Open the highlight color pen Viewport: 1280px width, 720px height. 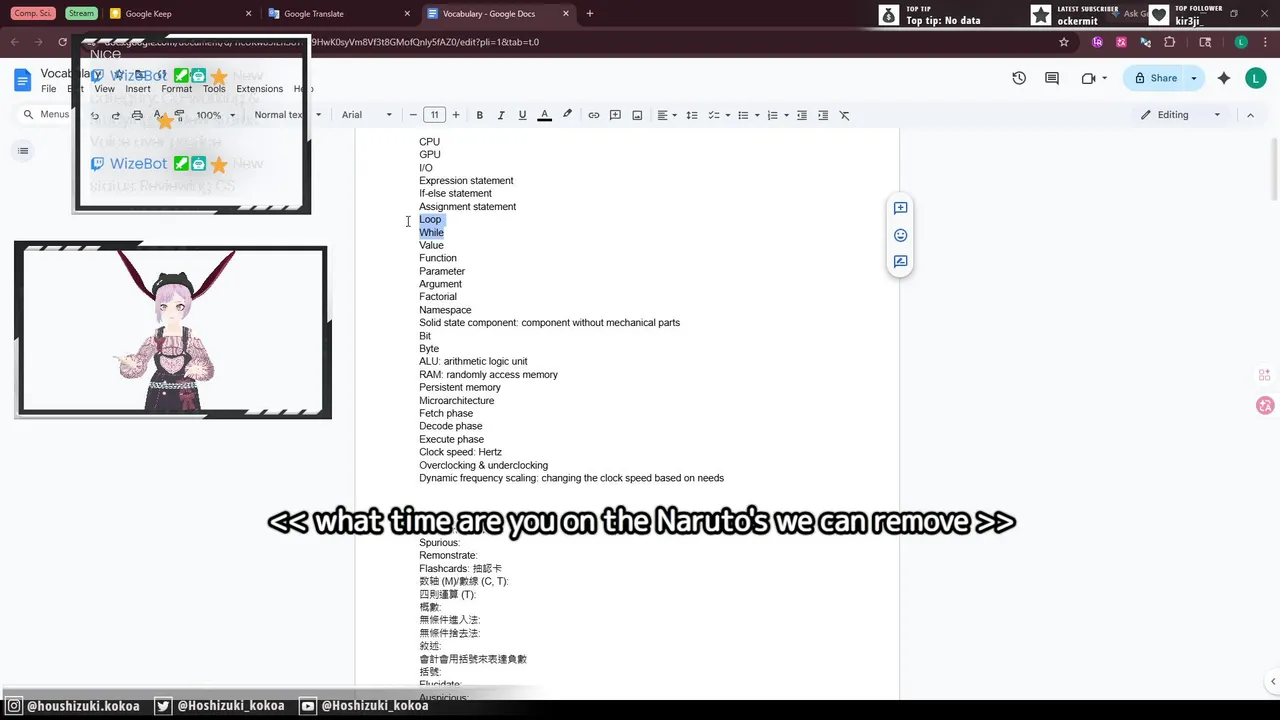pyautogui.click(x=567, y=115)
